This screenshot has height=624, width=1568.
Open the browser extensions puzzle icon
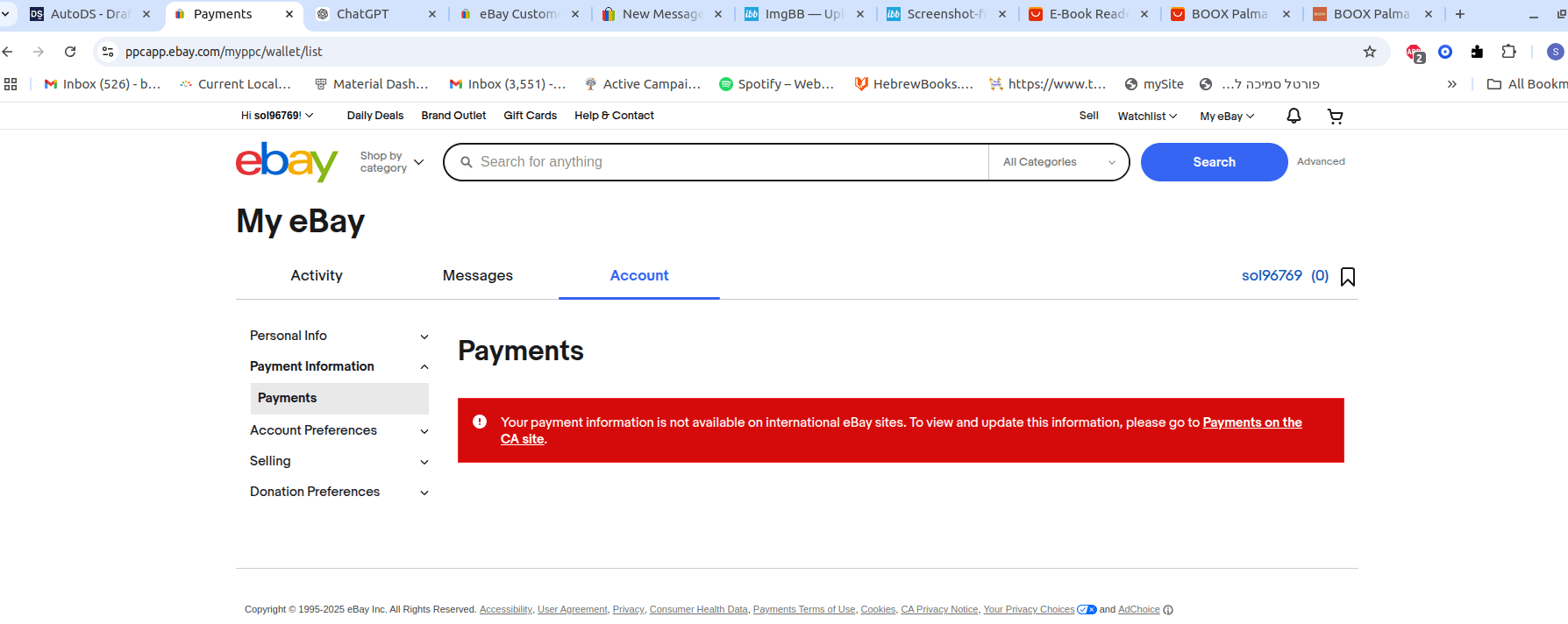(x=1508, y=52)
